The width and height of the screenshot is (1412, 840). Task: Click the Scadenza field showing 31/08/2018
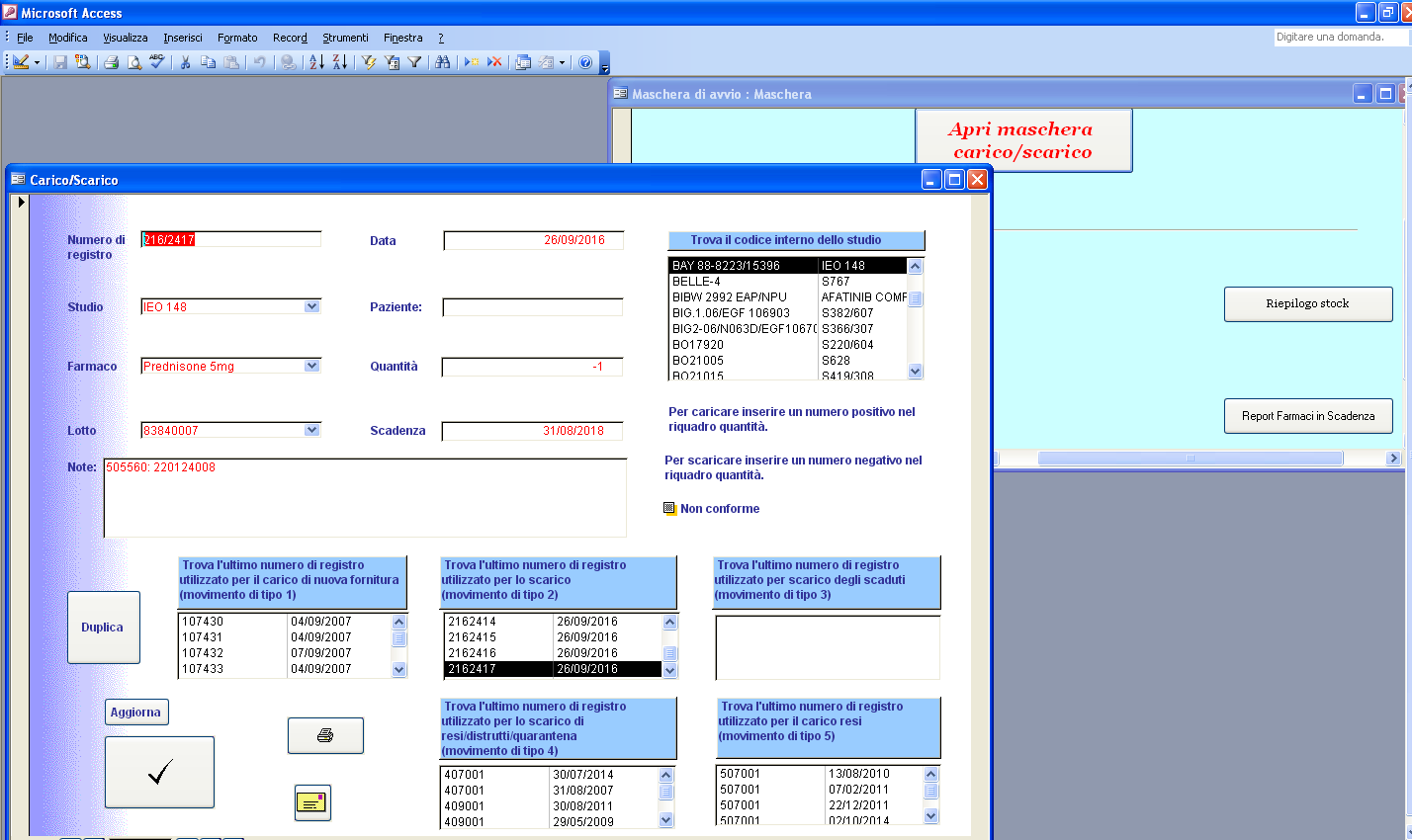click(x=532, y=431)
